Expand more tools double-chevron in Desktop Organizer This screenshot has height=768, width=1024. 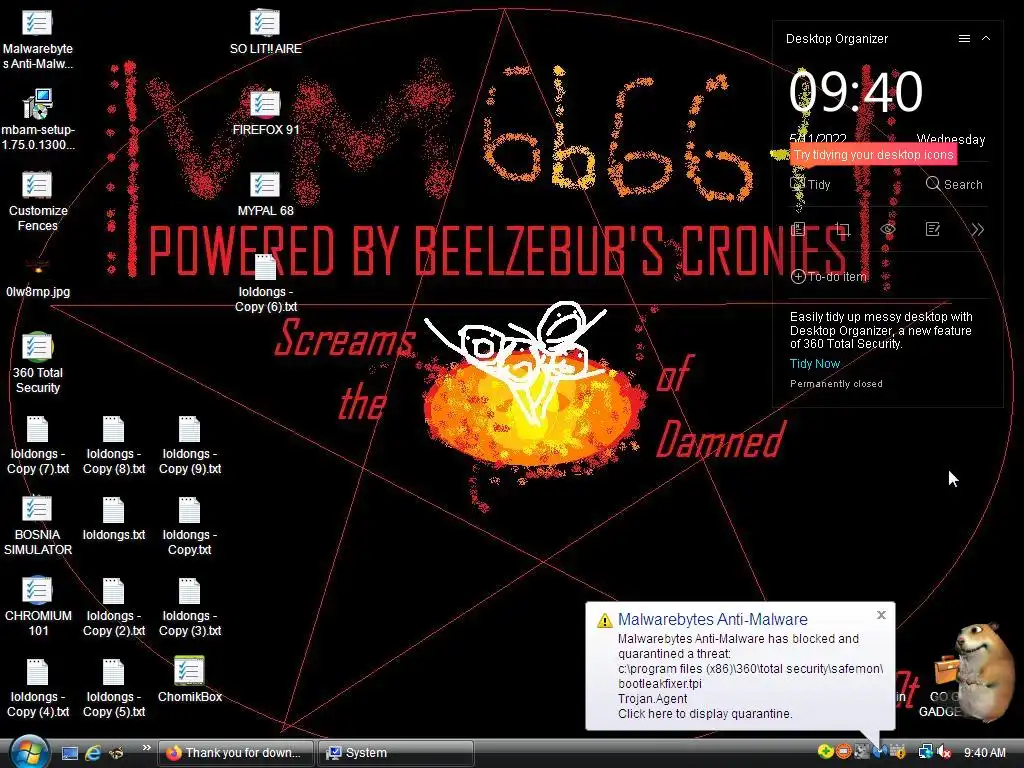point(978,229)
